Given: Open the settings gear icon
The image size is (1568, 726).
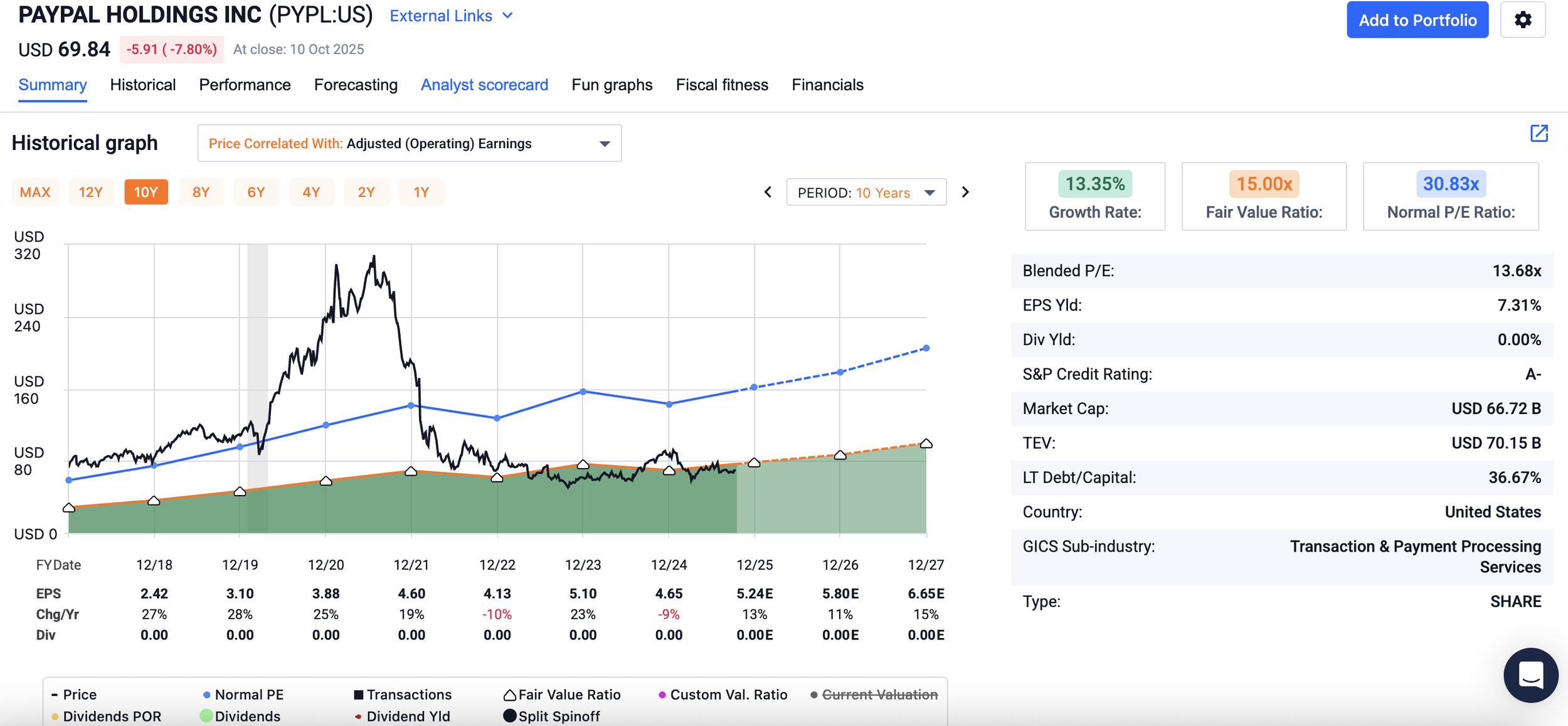Looking at the screenshot, I should (1522, 20).
